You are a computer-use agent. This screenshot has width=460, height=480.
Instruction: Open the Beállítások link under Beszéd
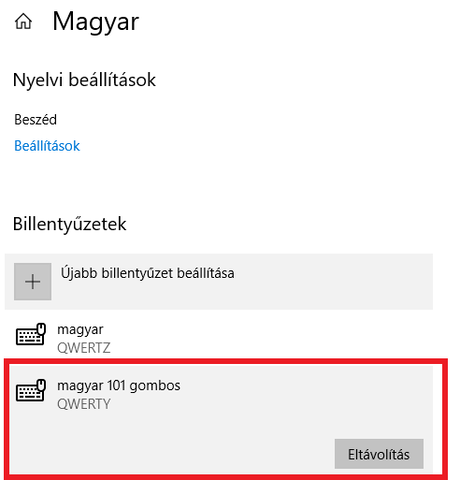tap(47, 146)
